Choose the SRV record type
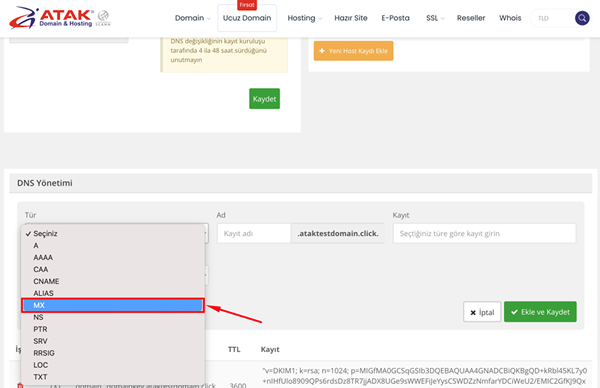 coord(113,341)
